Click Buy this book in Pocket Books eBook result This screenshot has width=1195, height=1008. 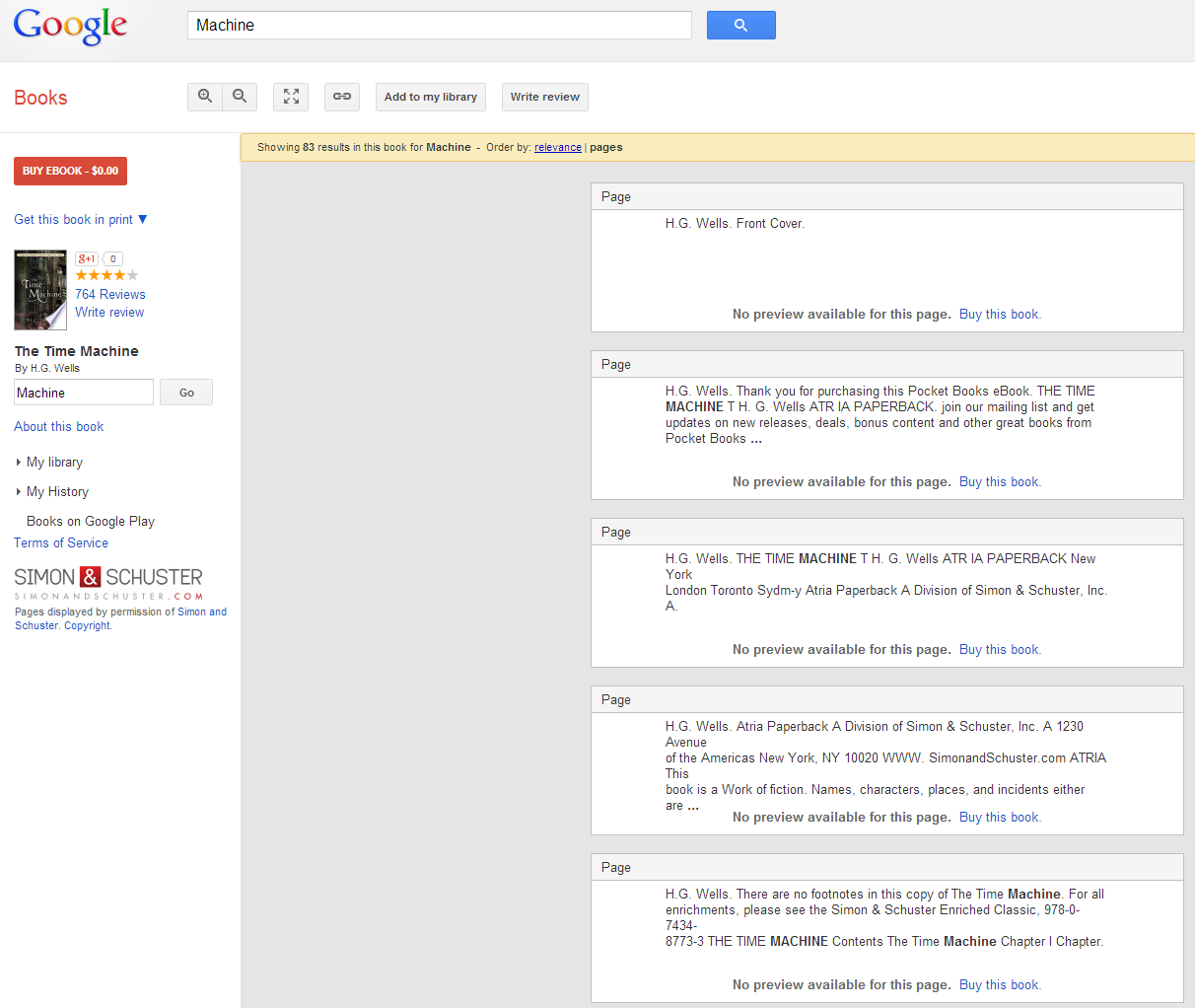click(1000, 481)
